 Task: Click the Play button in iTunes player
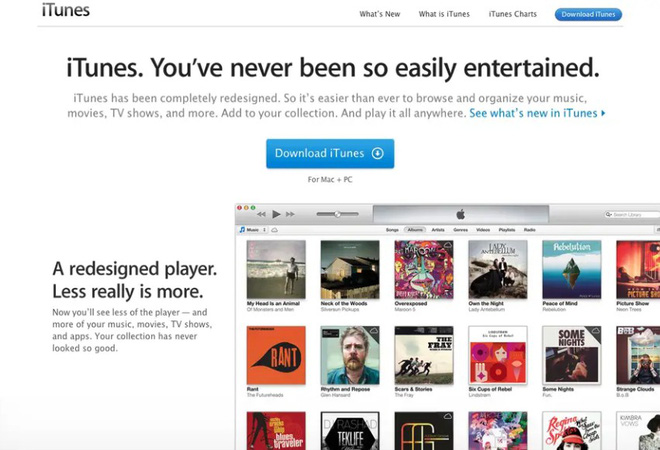pyautogui.click(x=276, y=214)
